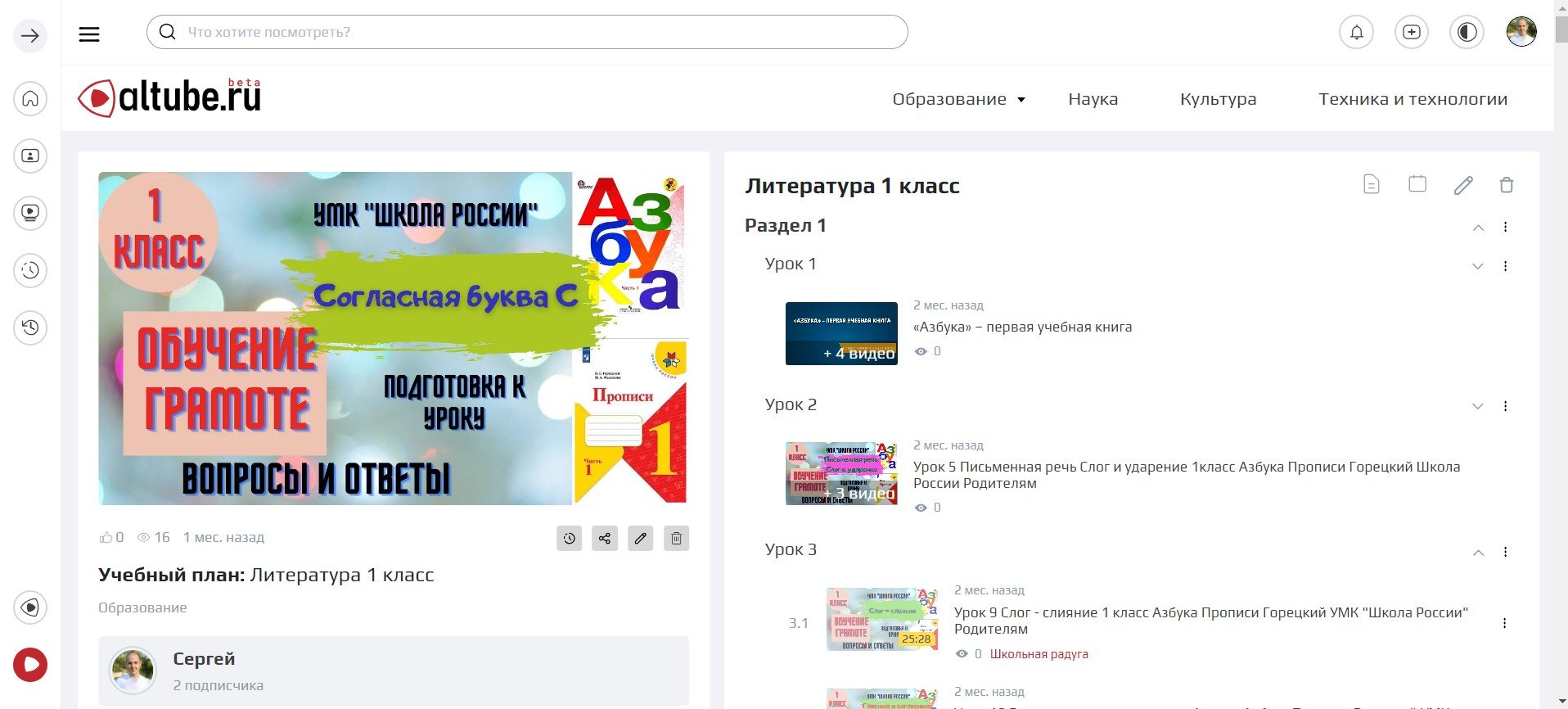Open Урок 2 three-dot options
This screenshot has width=1568, height=709.
(x=1505, y=406)
